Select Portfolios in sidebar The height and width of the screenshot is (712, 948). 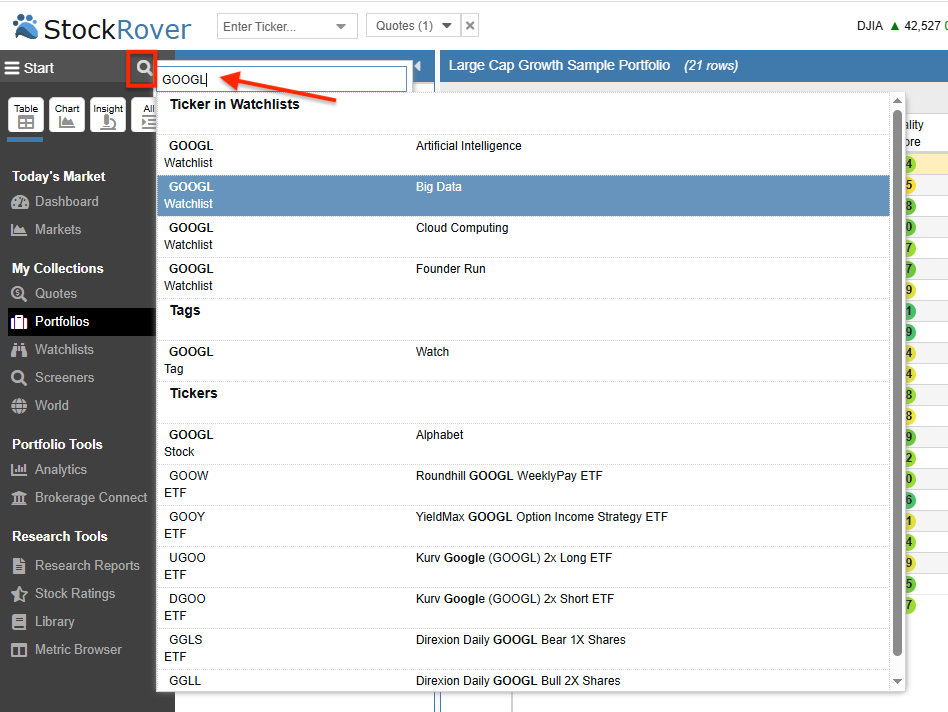[81, 322]
